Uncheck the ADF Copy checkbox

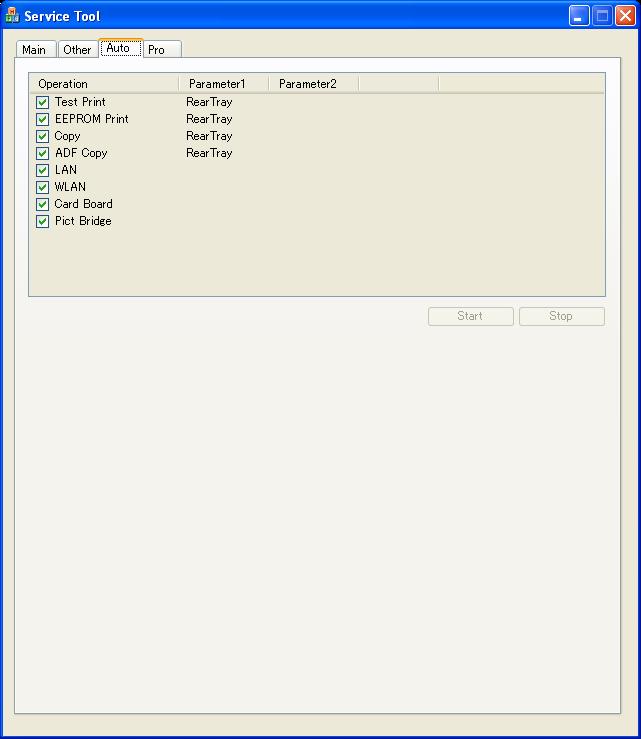coord(43,153)
